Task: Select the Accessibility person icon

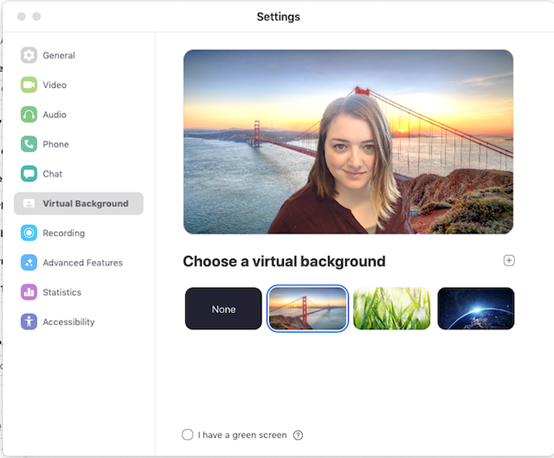Action: [x=29, y=322]
